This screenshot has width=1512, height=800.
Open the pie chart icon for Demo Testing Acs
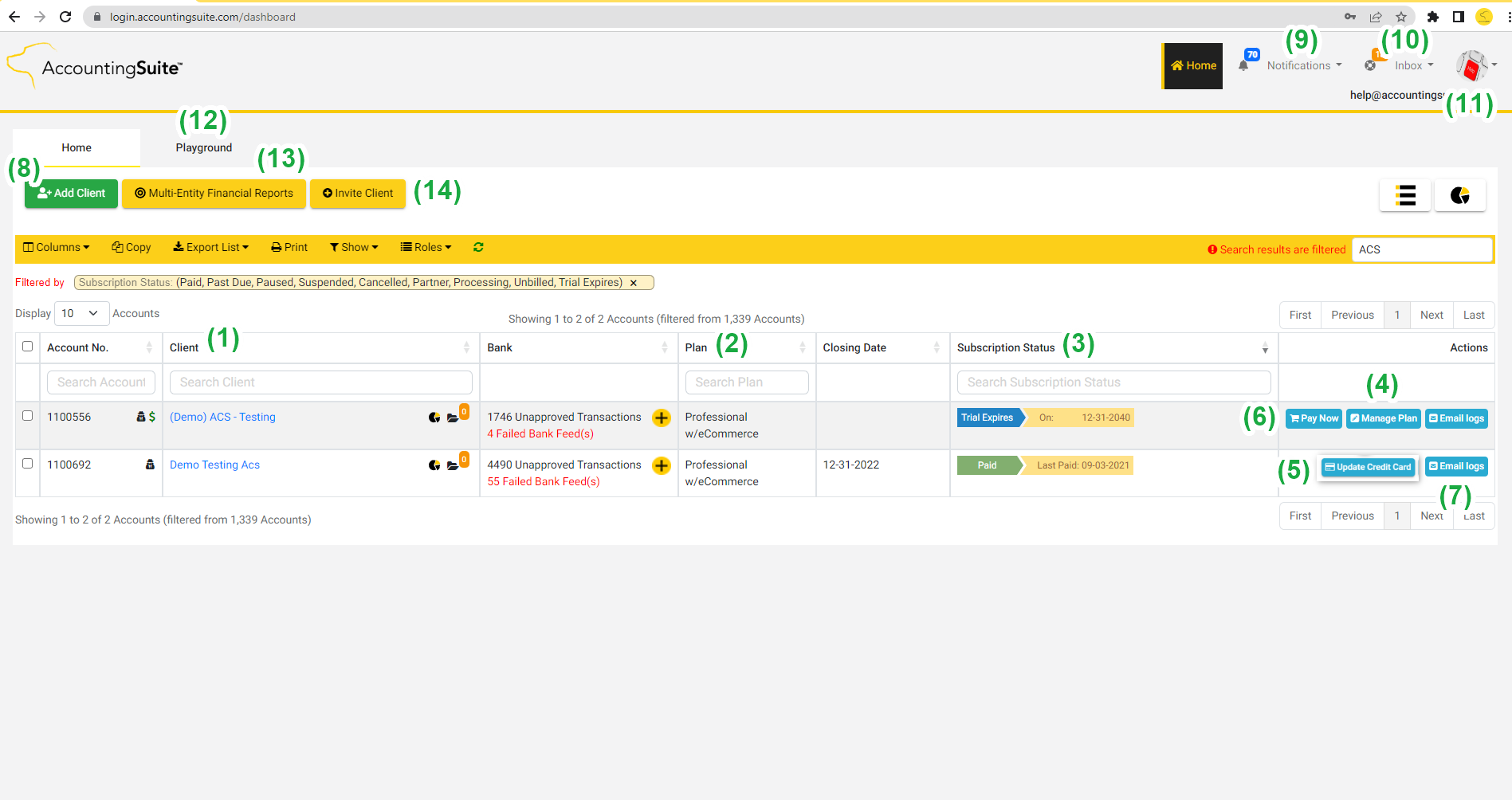(x=434, y=465)
